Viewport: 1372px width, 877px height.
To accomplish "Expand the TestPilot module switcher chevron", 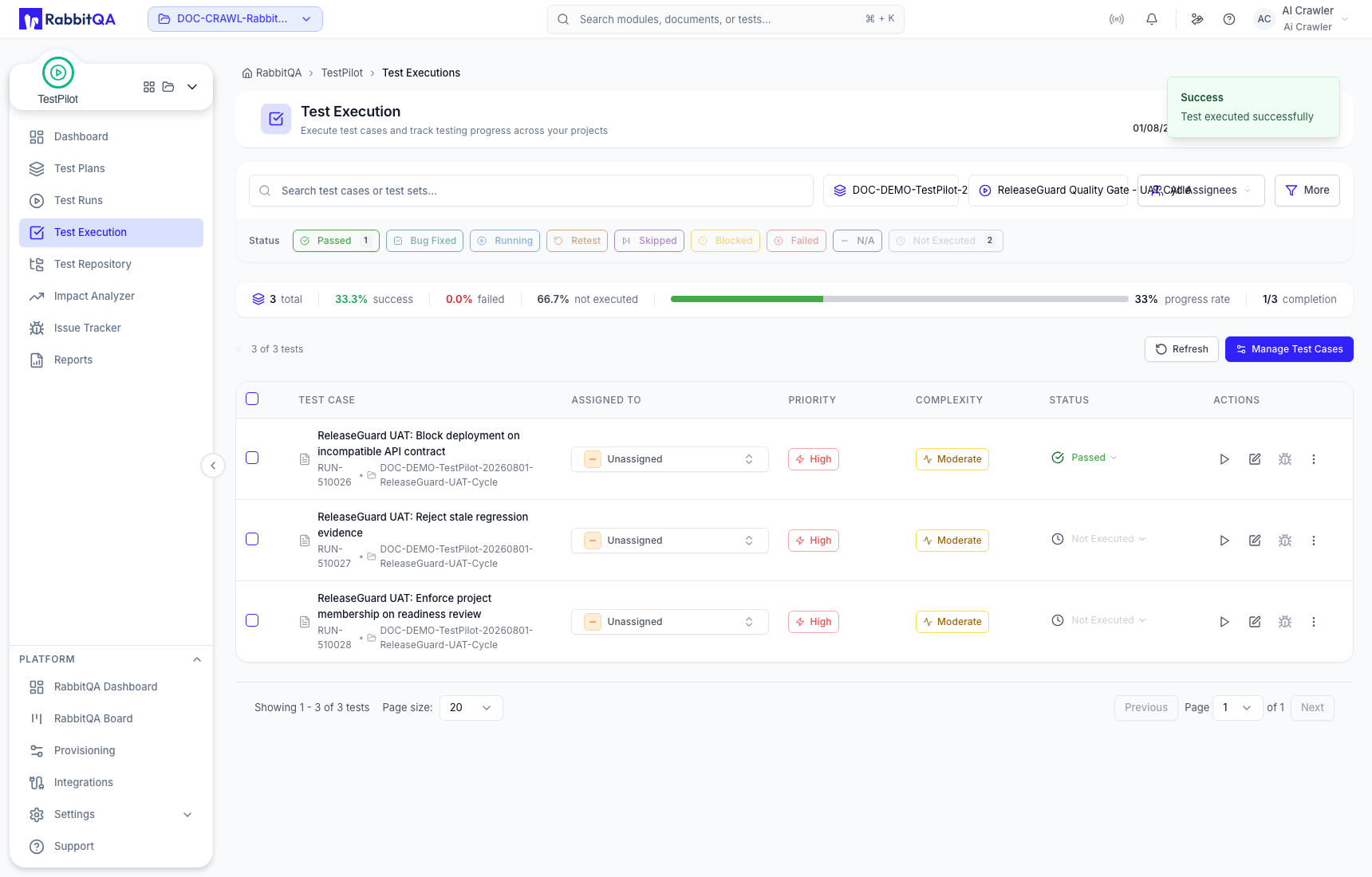I will [x=192, y=87].
